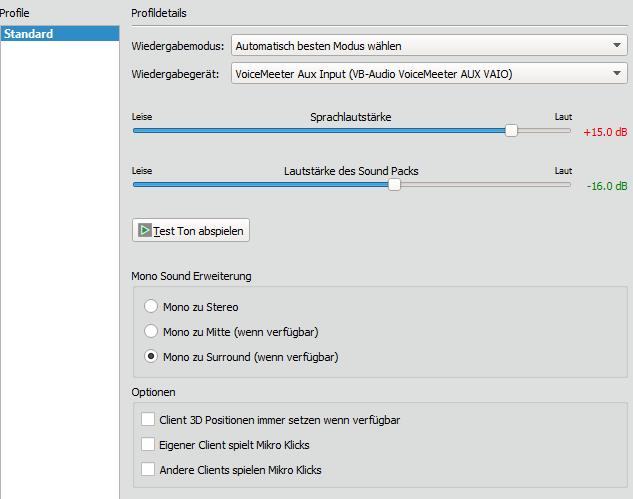This screenshot has width=633, height=499.
Task: Enable Client 3D Positionen immer setzen
Action: 148,420
